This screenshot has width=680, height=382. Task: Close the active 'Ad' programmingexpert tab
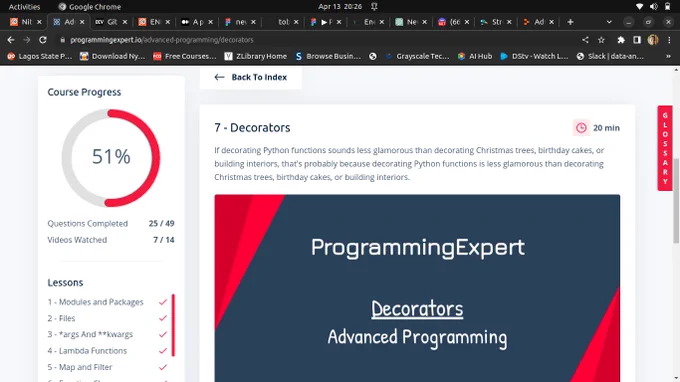(x=82, y=22)
